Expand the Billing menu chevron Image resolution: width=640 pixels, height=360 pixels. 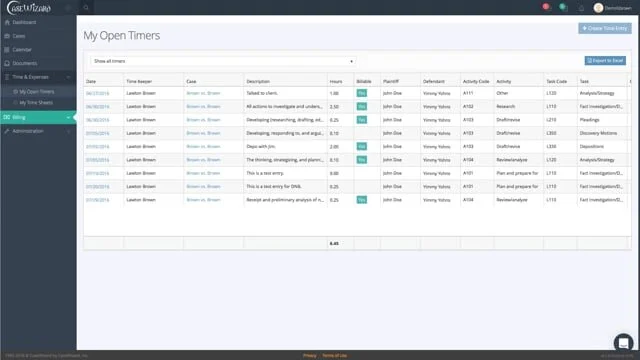pyautogui.click(x=68, y=118)
